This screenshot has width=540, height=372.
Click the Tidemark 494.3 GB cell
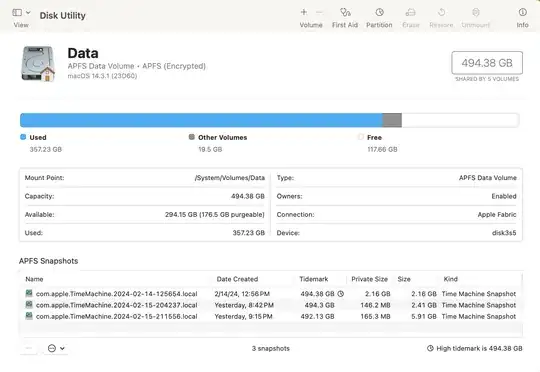[319, 305]
